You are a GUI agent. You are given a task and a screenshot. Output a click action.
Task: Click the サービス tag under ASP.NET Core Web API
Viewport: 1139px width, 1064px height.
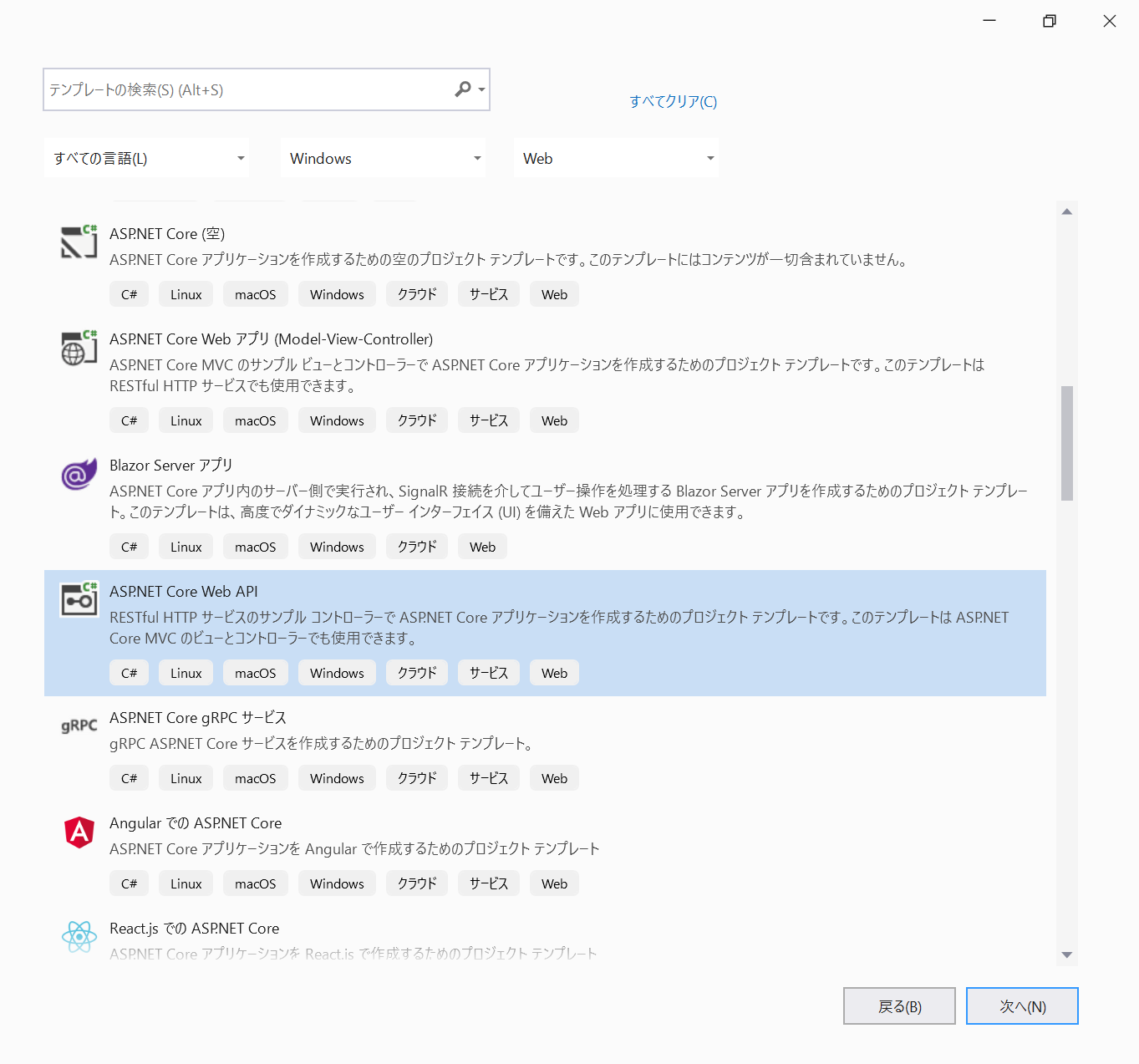[x=489, y=673]
